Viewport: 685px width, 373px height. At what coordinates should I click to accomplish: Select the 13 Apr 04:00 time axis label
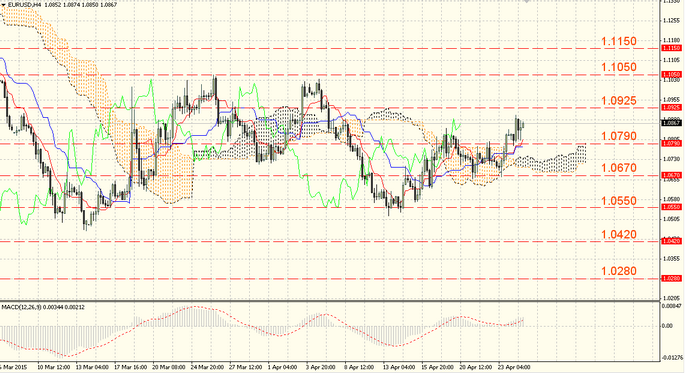(398, 367)
